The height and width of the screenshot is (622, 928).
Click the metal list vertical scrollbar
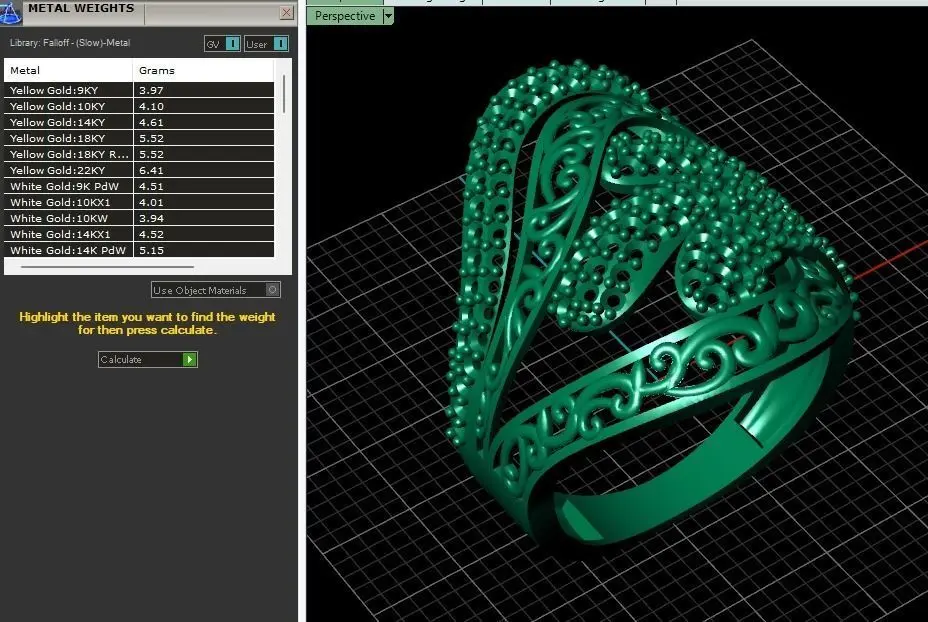(x=284, y=94)
